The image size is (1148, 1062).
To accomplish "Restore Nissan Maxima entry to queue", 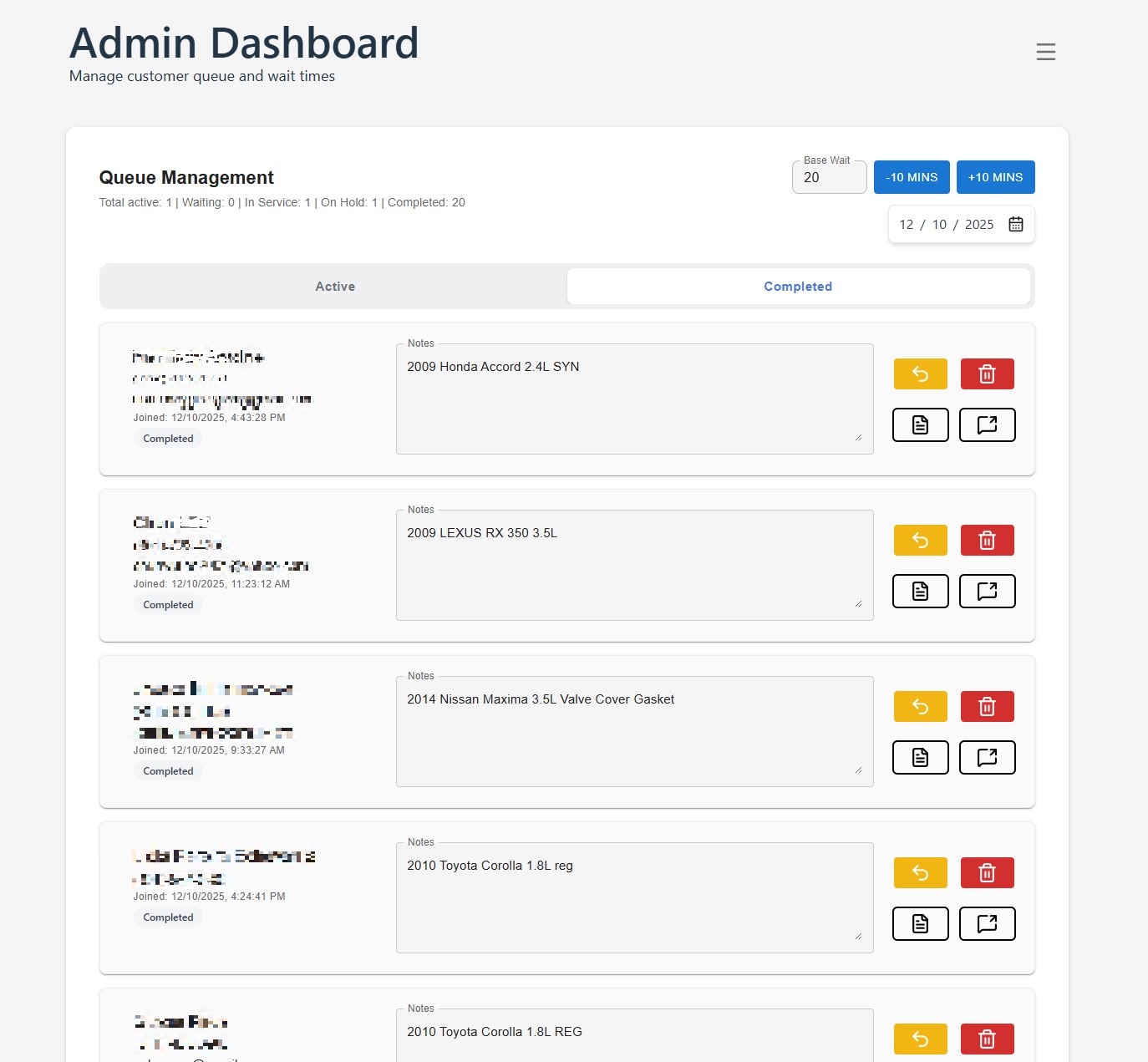I will coord(920,707).
